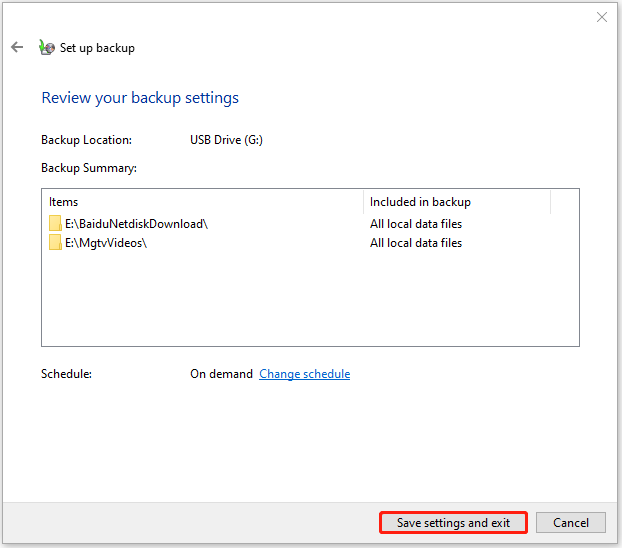
Task: Click the Set up backup title text
Action: coord(97,48)
